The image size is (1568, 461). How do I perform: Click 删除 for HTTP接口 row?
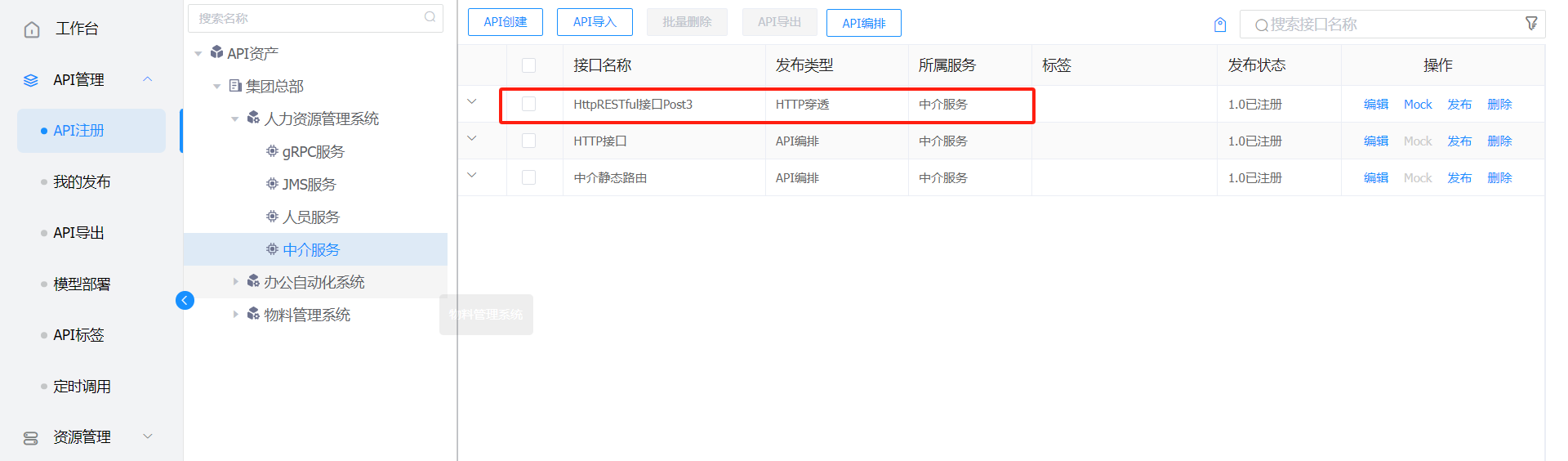coord(1499,141)
